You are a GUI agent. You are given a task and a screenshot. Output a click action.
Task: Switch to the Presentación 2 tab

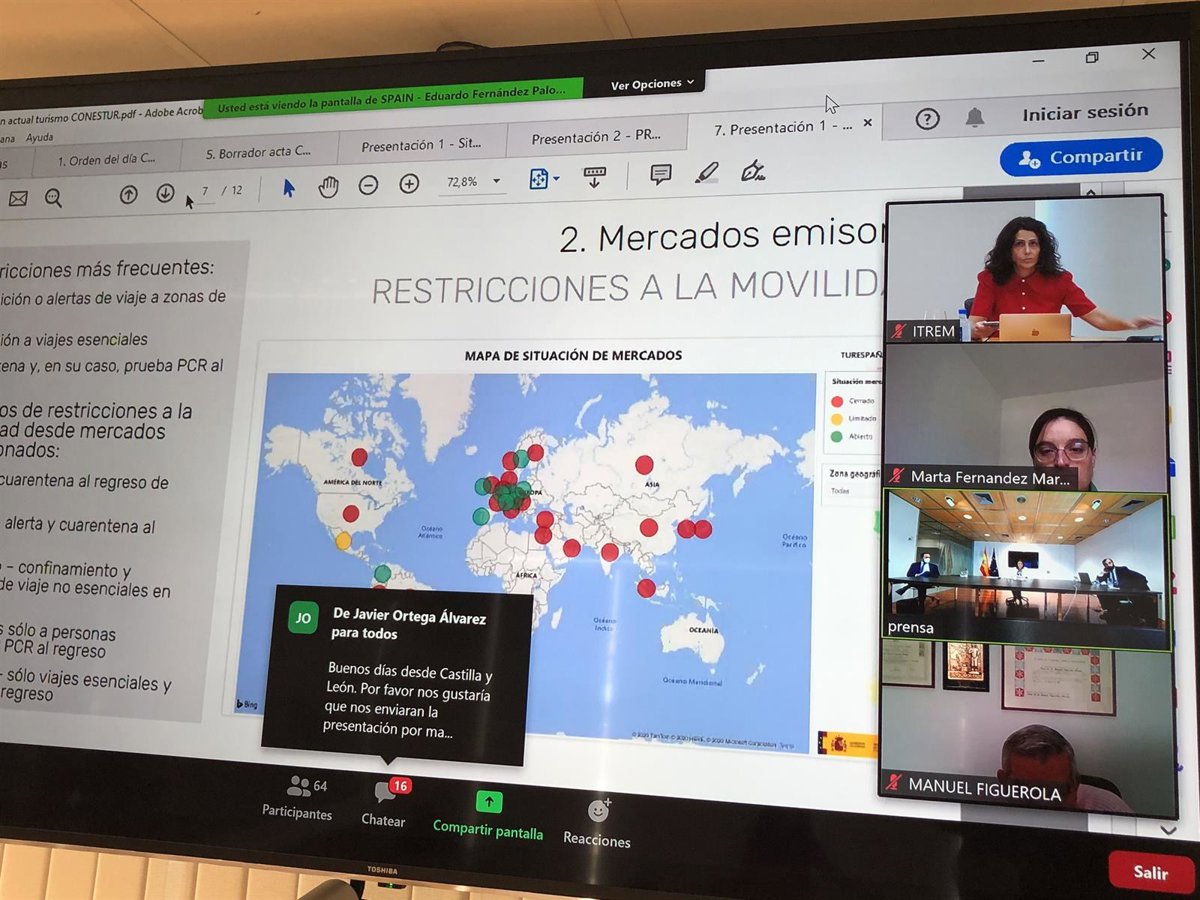595,139
